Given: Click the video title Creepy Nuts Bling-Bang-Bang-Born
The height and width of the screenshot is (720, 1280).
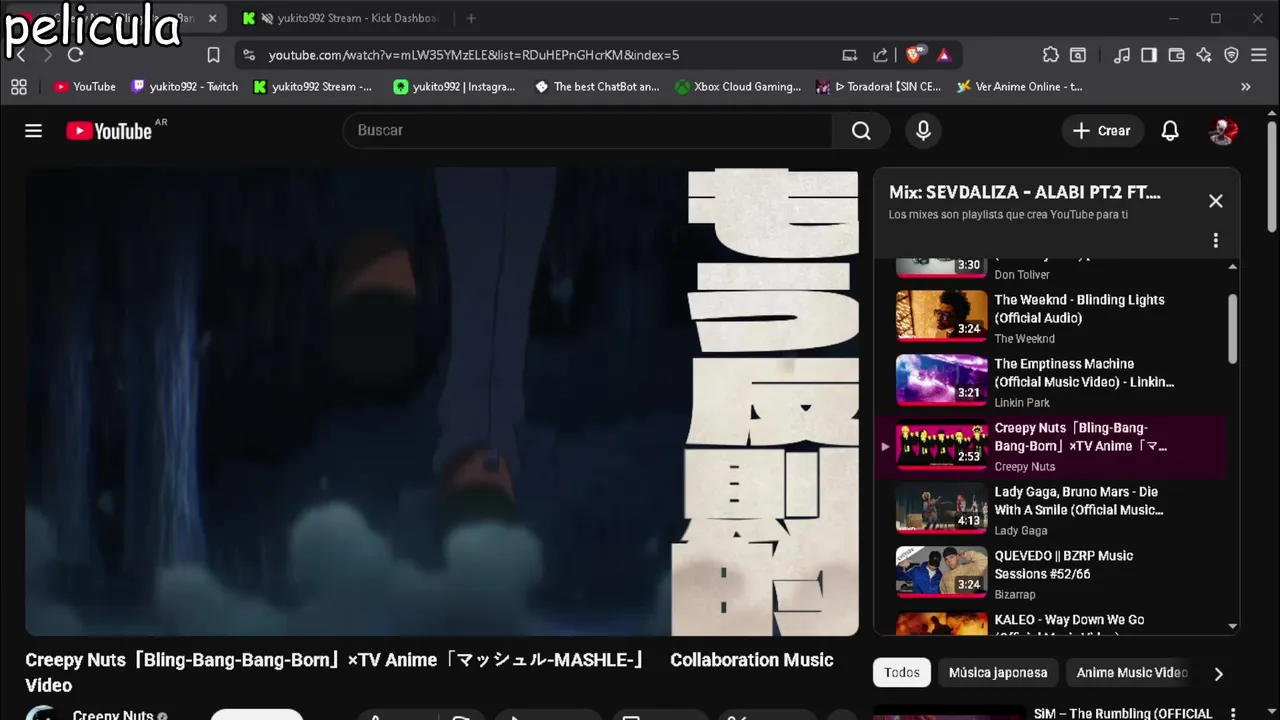Looking at the screenshot, I should pyautogui.click(x=429, y=672).
